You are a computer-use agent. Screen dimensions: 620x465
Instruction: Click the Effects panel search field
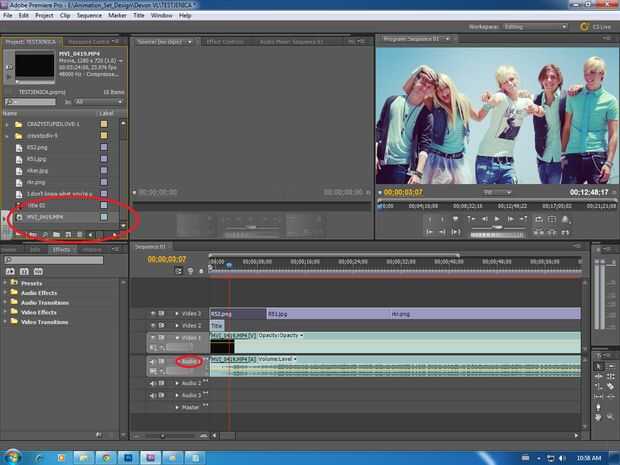pyautogui.click(x=54, y=260)
